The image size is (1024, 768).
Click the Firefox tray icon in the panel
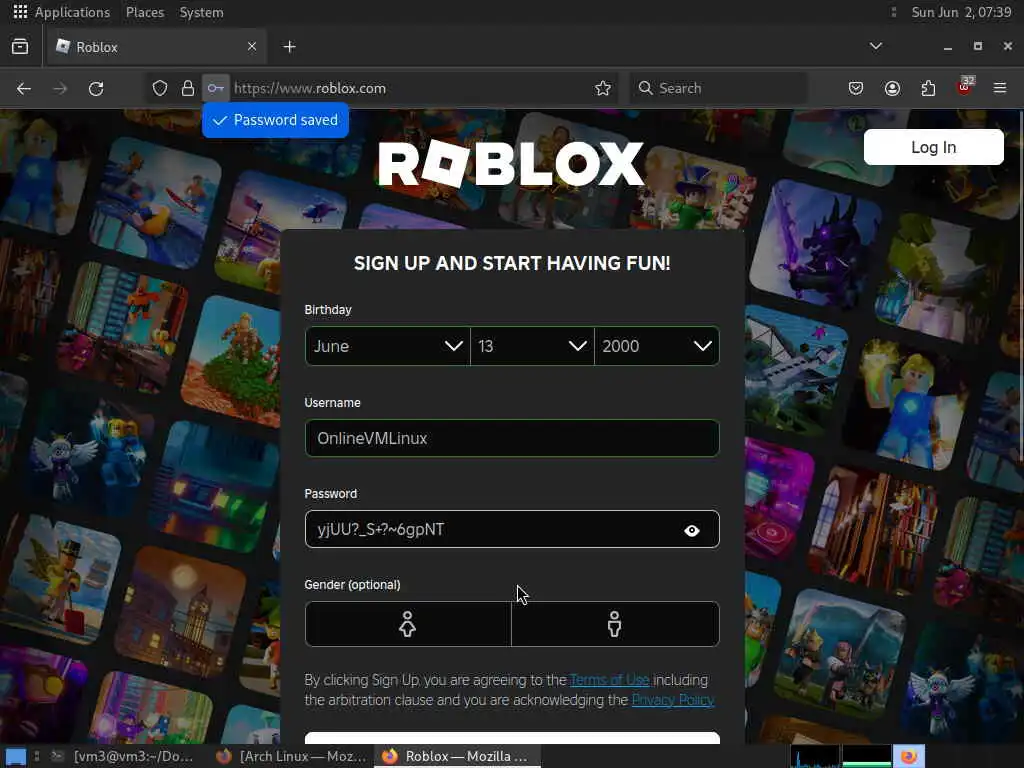click(909, 756)
